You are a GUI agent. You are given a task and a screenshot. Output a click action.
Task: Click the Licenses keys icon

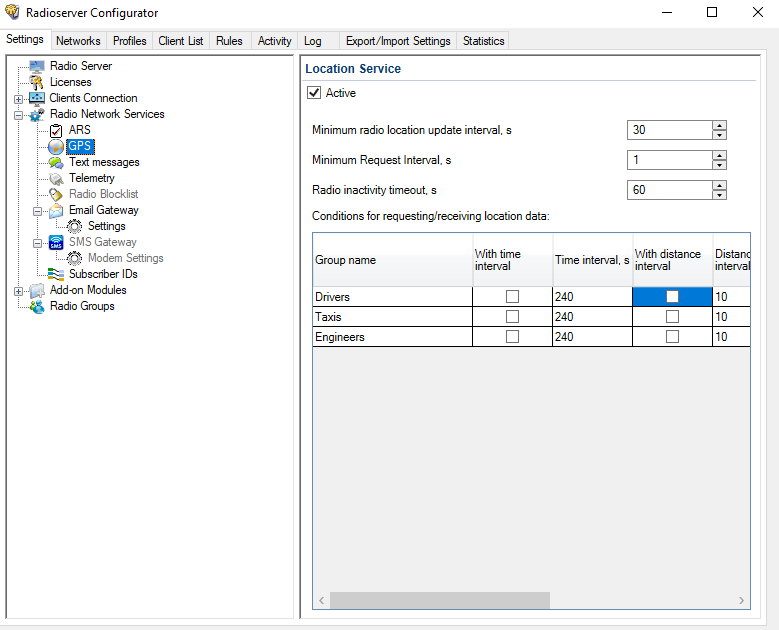pyautogui.click(x=36, y=82)
